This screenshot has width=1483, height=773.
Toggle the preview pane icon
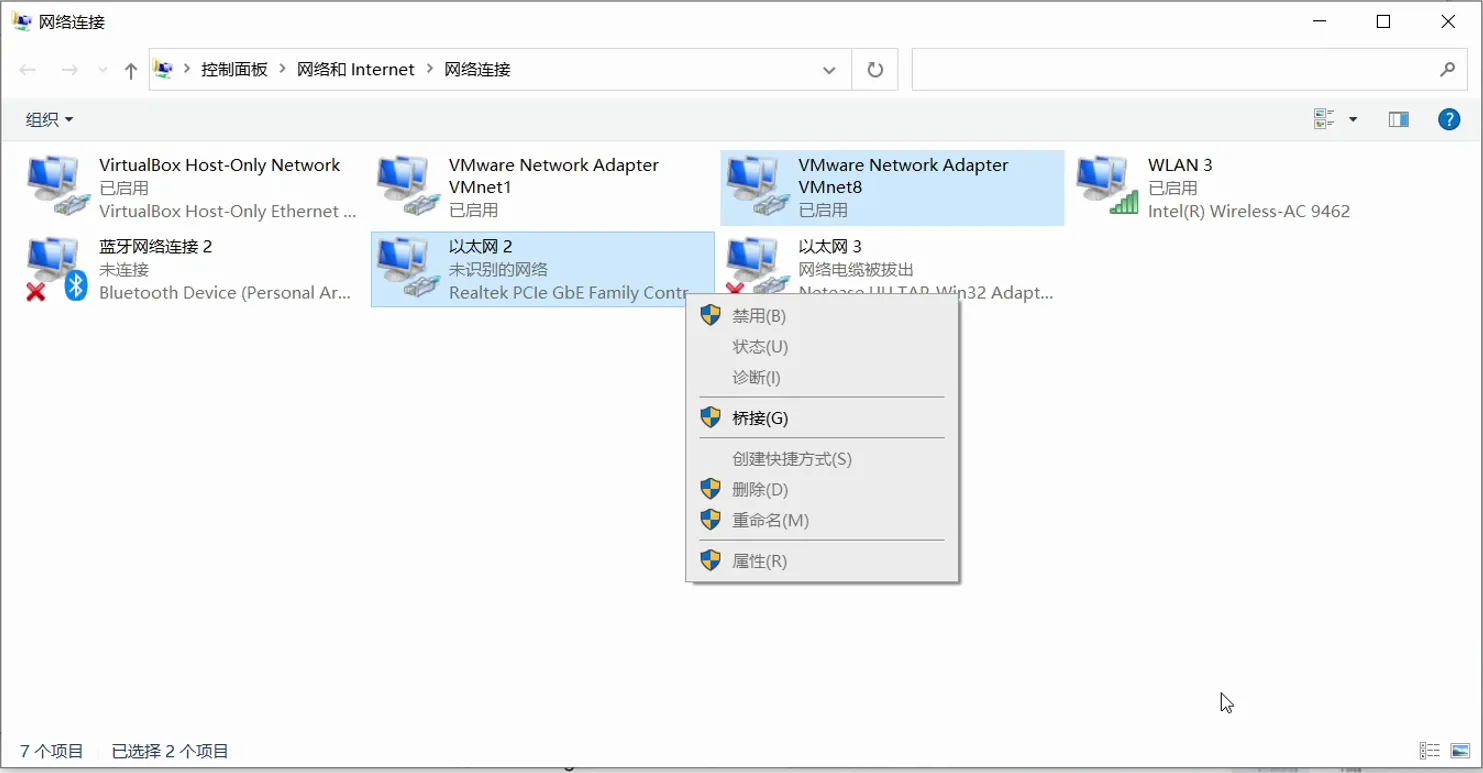click(x=1398, y=120)
